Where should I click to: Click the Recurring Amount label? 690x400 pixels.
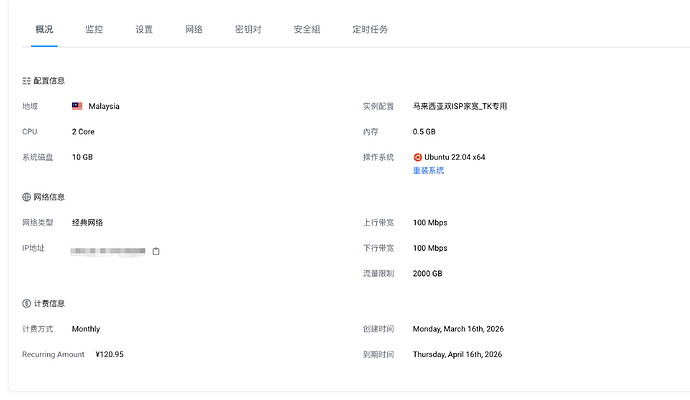53,355
